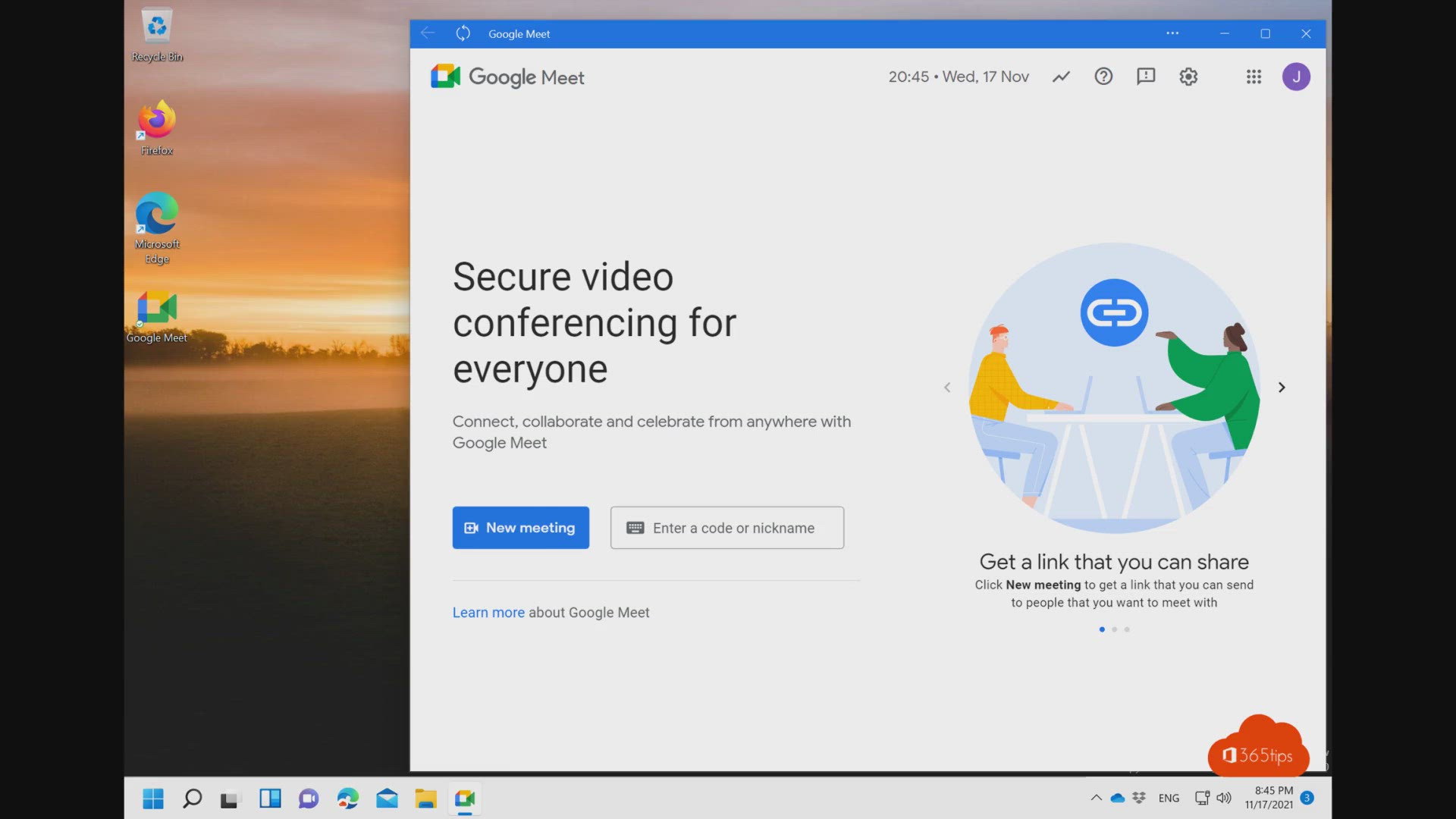Open the Meet settings gear icon
The height and width of the screenshot is (819, 1456).
click(1188, 77)
